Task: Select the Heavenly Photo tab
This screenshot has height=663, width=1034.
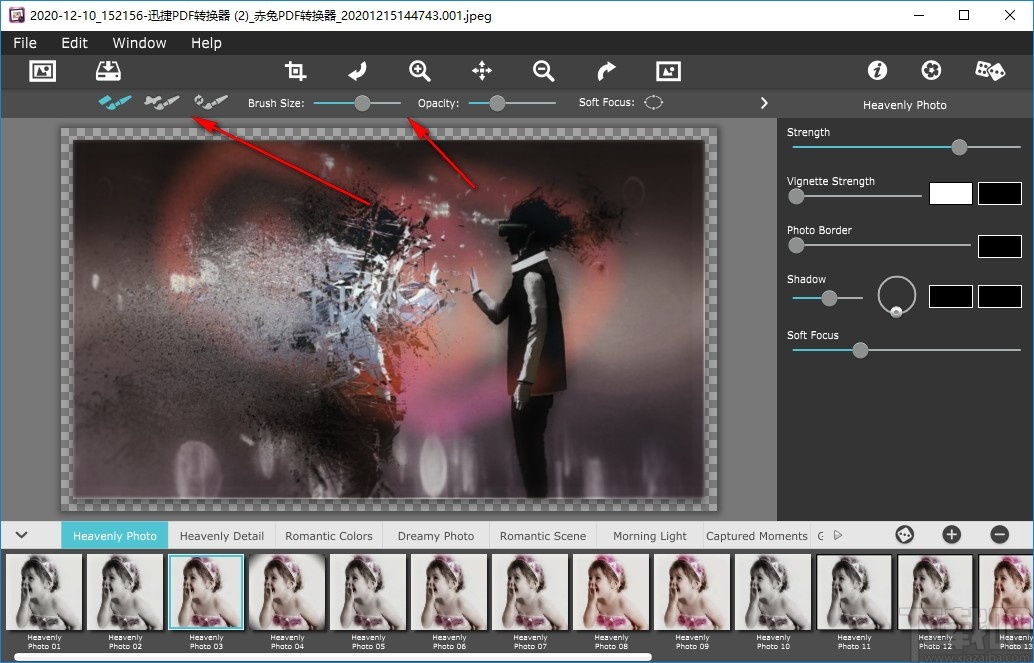Action: point(115,536)
